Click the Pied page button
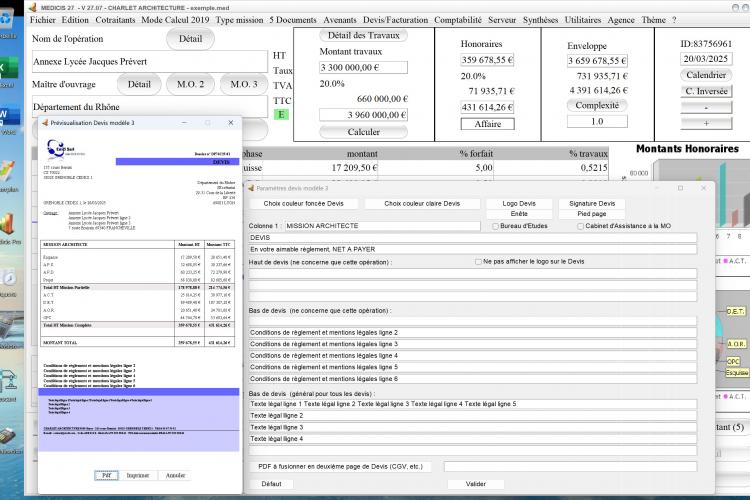750x500 pixels. [x=592, y=214]
